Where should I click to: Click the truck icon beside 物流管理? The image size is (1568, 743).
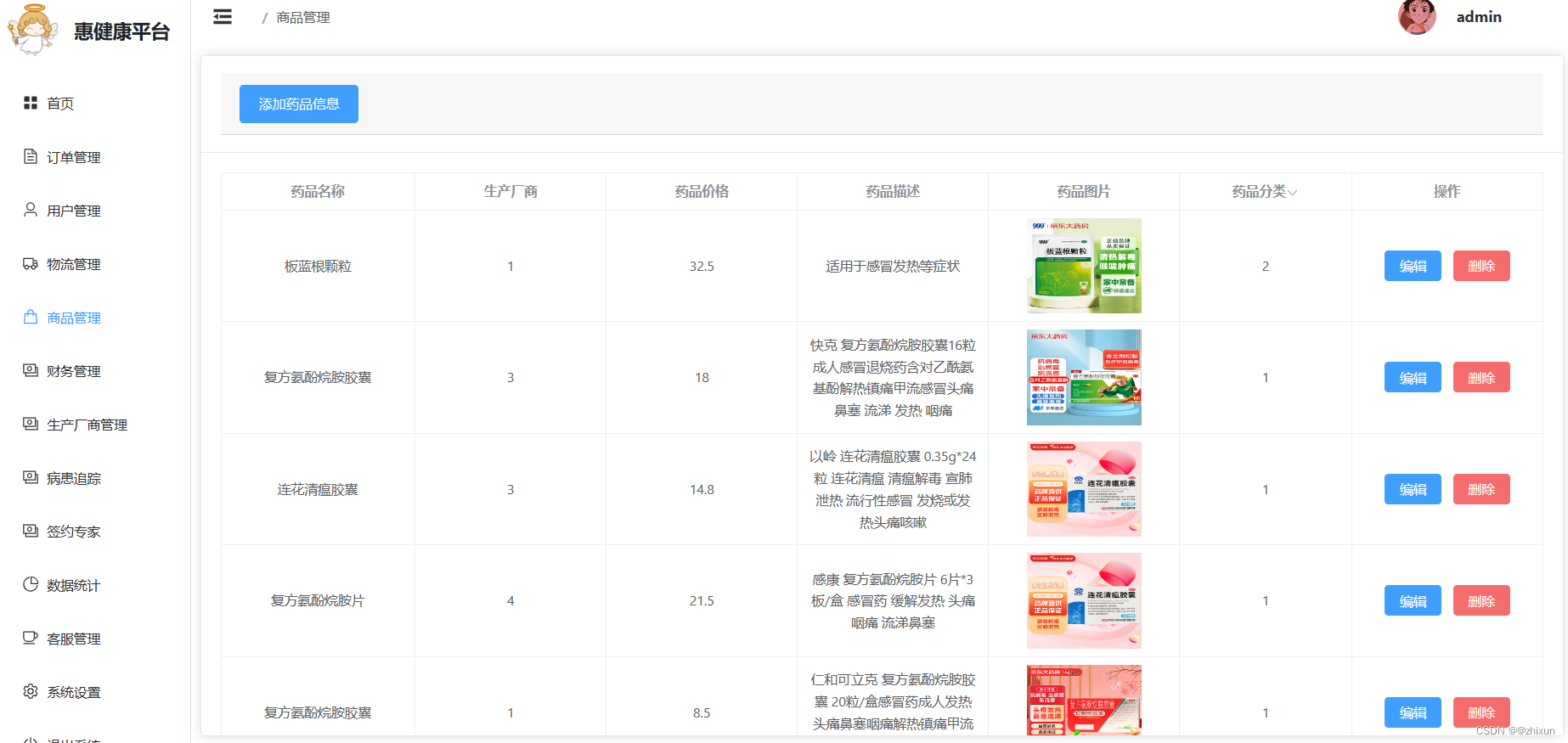point(31,263)
